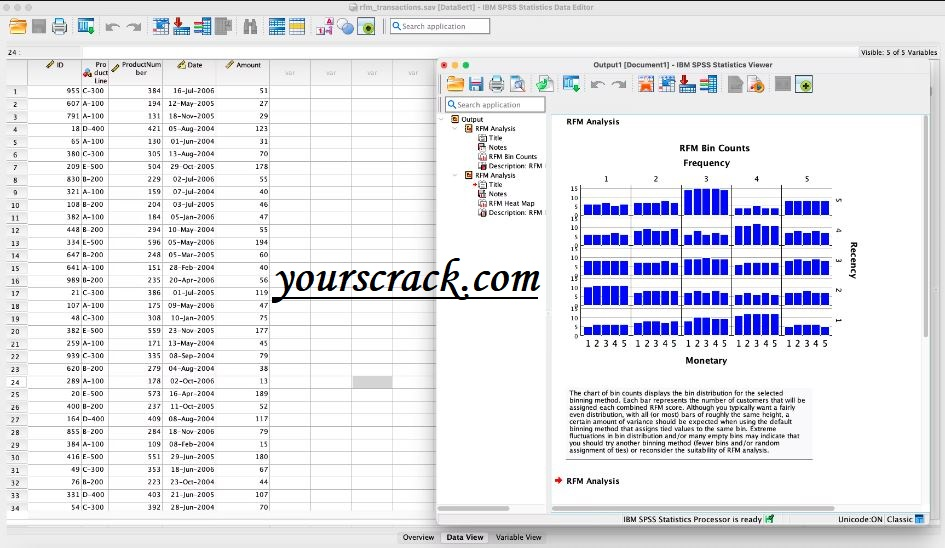Open Print Preview in Viewer toolbar
This screenshot has height=548, width=945.
click(x=517, y=84)
